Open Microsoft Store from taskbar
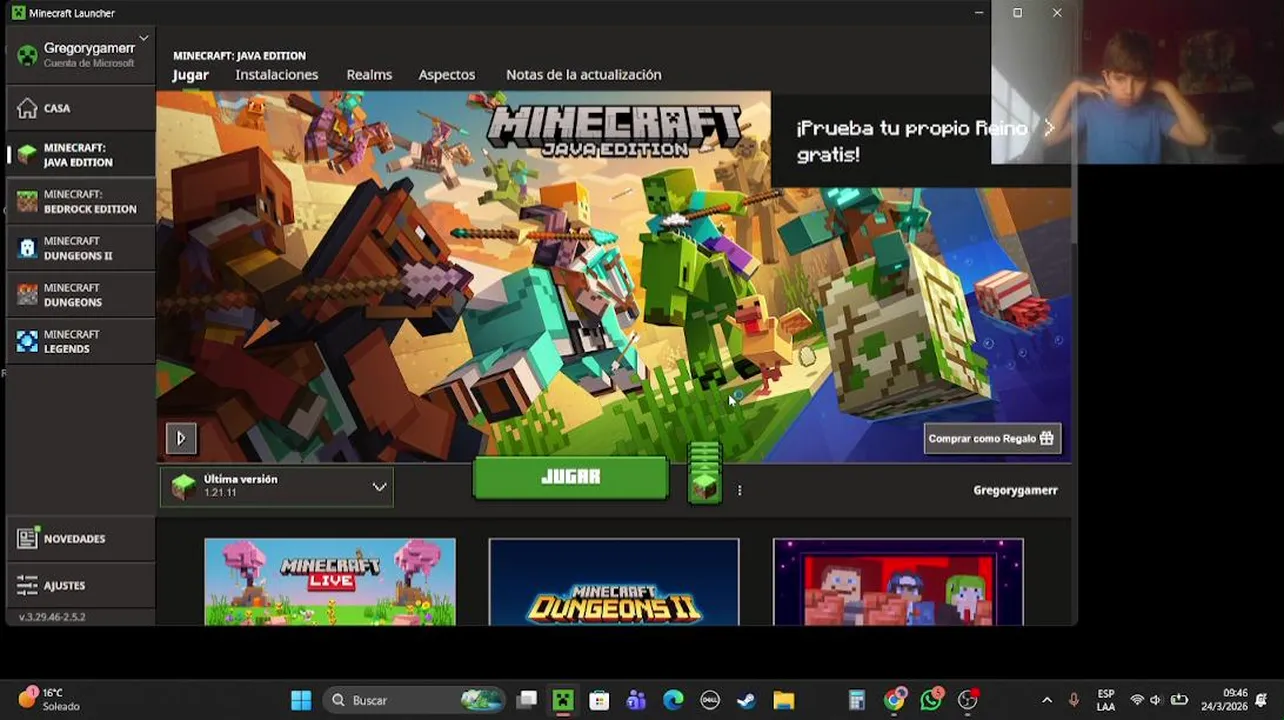Viewport: 1284px width, 720px height. click(599, 700)
